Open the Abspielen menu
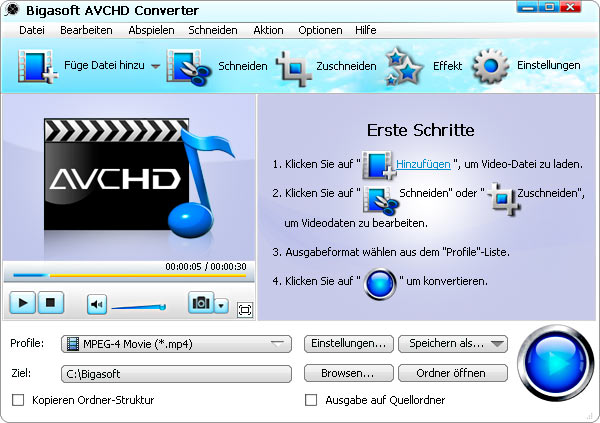The height and width of the screenshot is (423, 600). (151, 30)
